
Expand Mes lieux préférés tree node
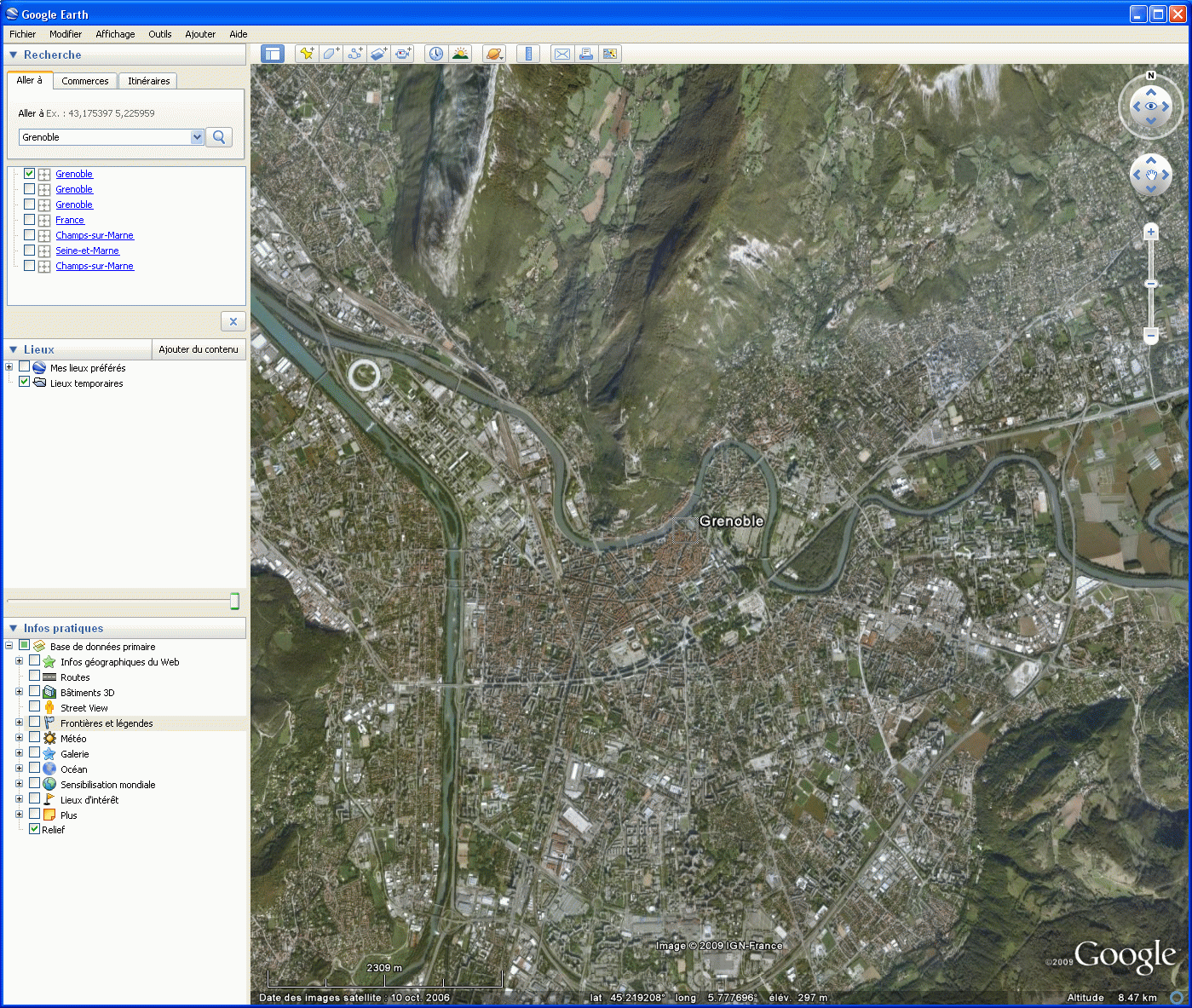pos(9,367)
